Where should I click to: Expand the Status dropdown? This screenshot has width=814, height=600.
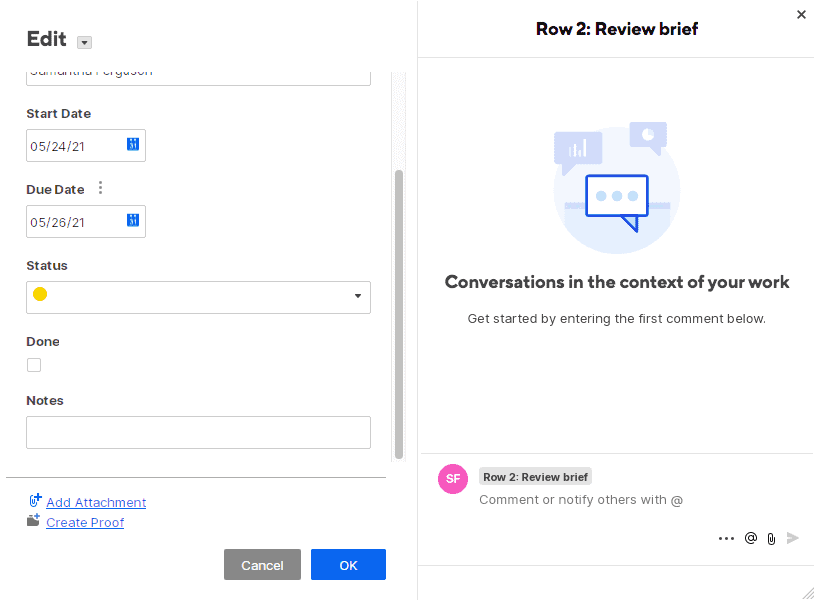358,297
